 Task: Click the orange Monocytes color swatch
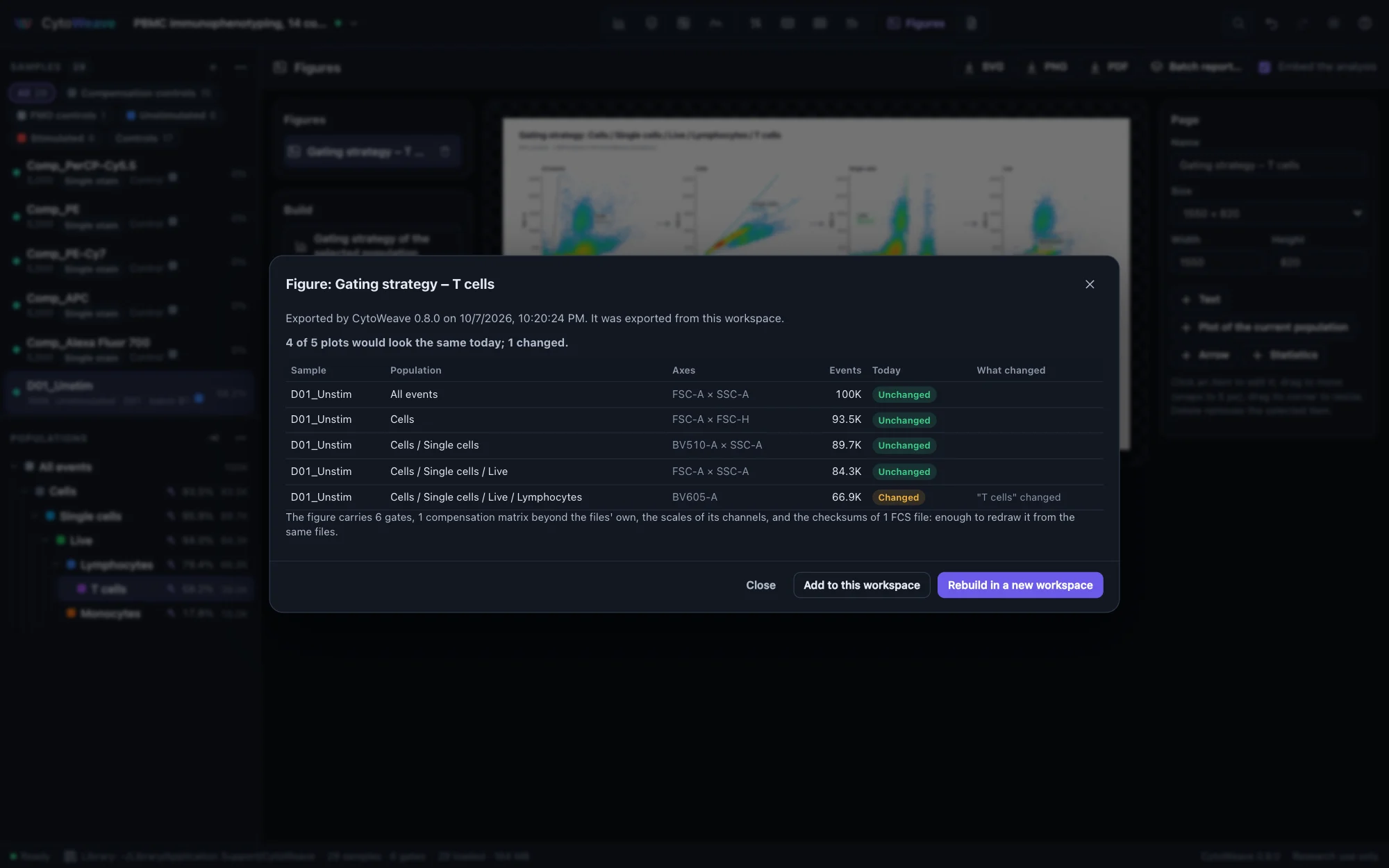71,613
